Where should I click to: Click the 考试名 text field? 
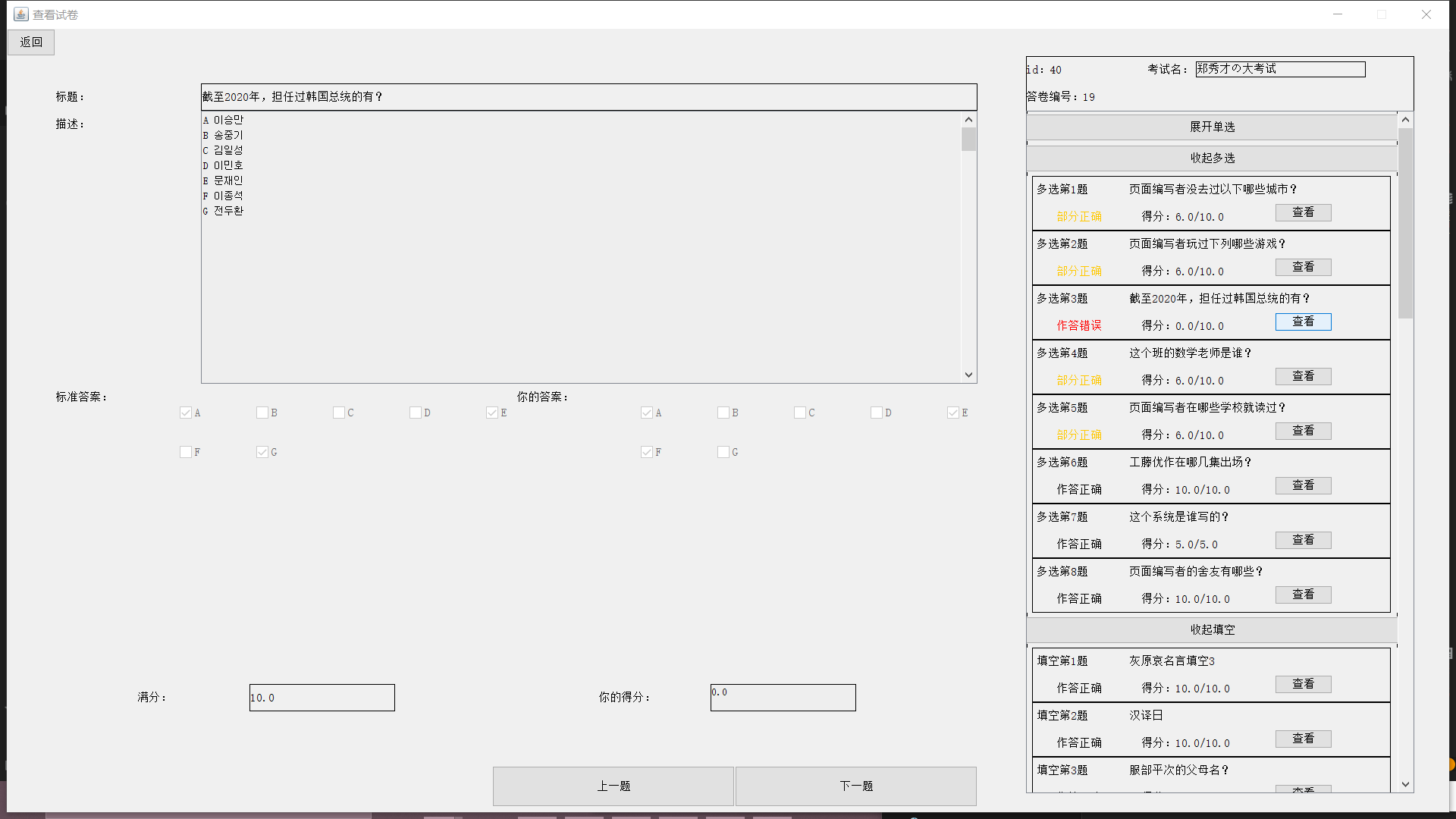coord(1279,69)
